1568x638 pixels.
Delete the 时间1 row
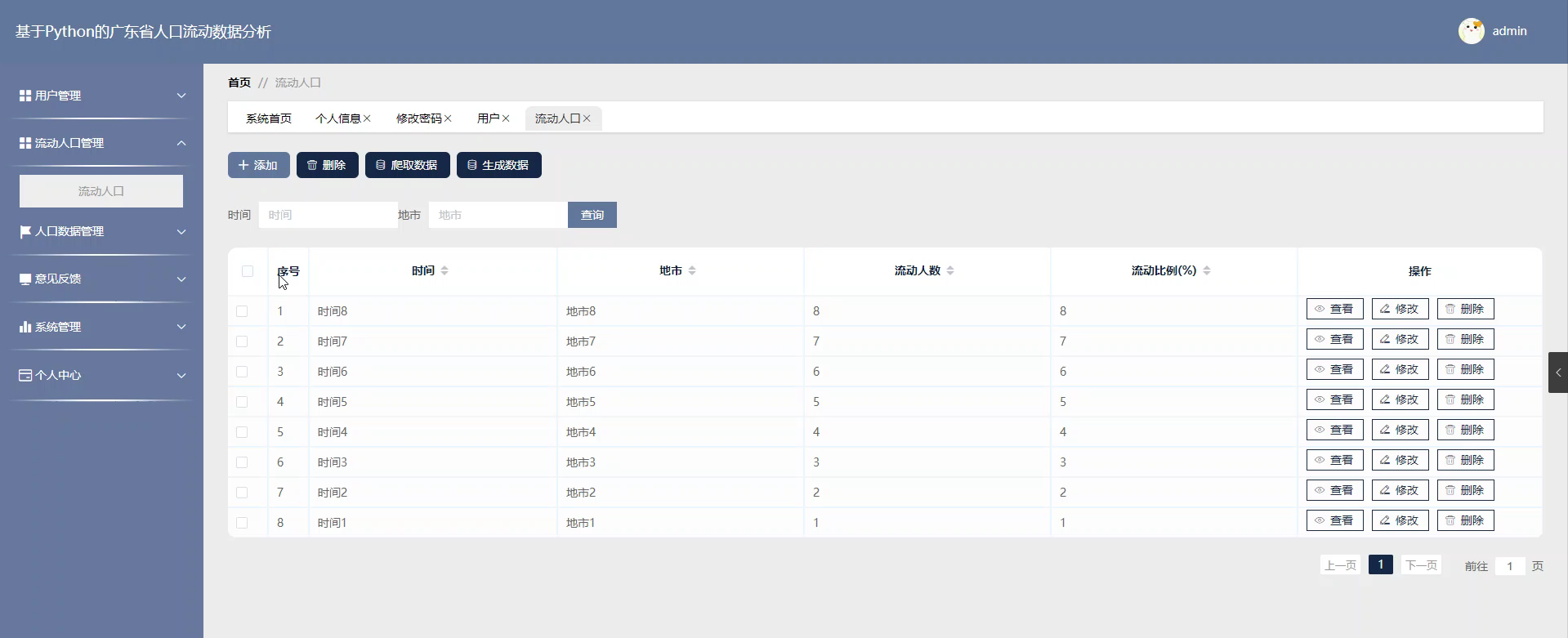[1465, 520]
